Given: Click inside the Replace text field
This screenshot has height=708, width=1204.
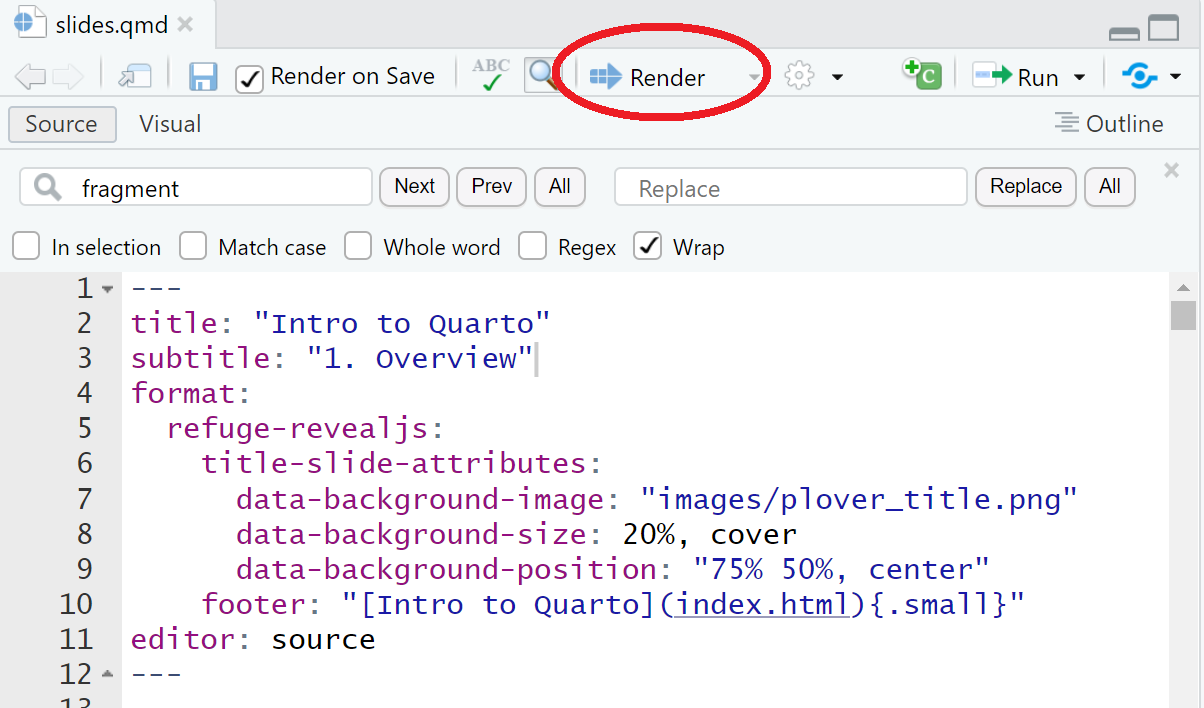Looking at the screenshot, I should (790, 187).
